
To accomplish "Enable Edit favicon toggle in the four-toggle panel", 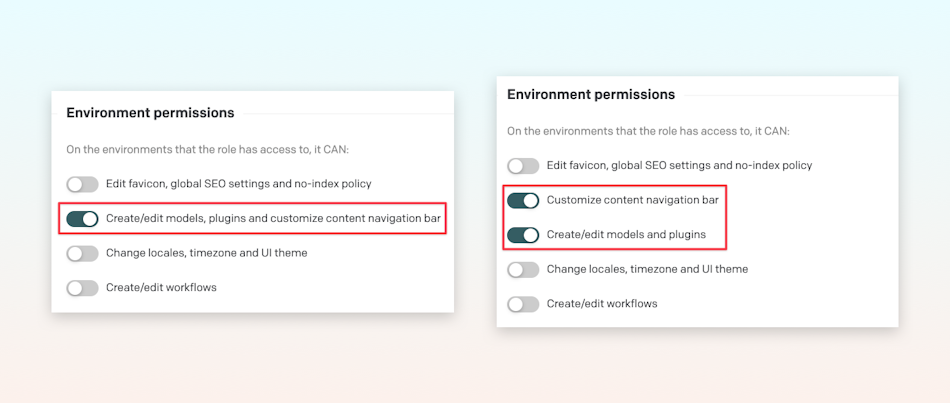I will (82, 184).
